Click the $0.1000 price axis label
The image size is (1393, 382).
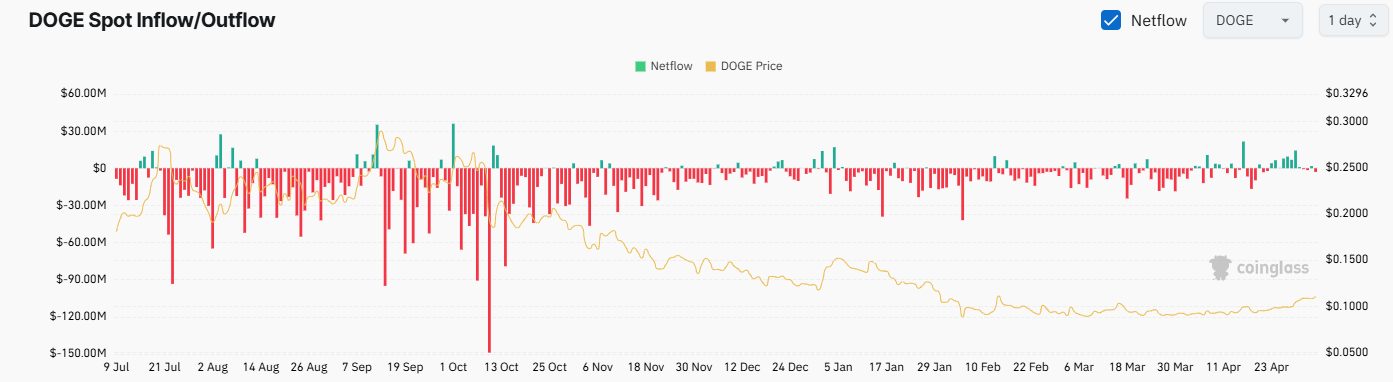click(x=1346, y=306)
